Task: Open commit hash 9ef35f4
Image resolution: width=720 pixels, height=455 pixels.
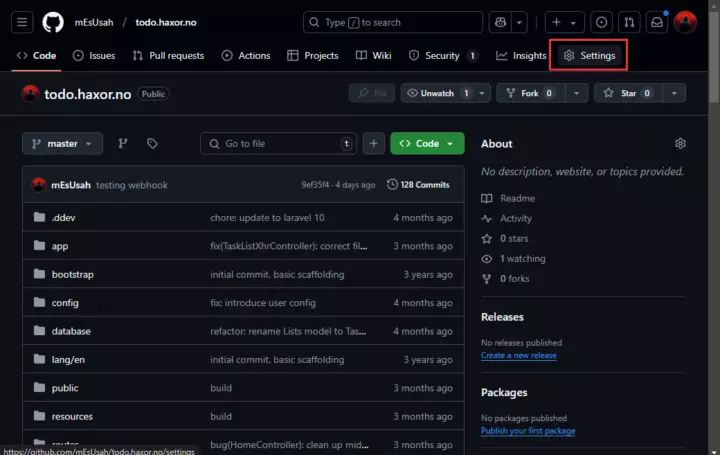Action: pos(315,185)
